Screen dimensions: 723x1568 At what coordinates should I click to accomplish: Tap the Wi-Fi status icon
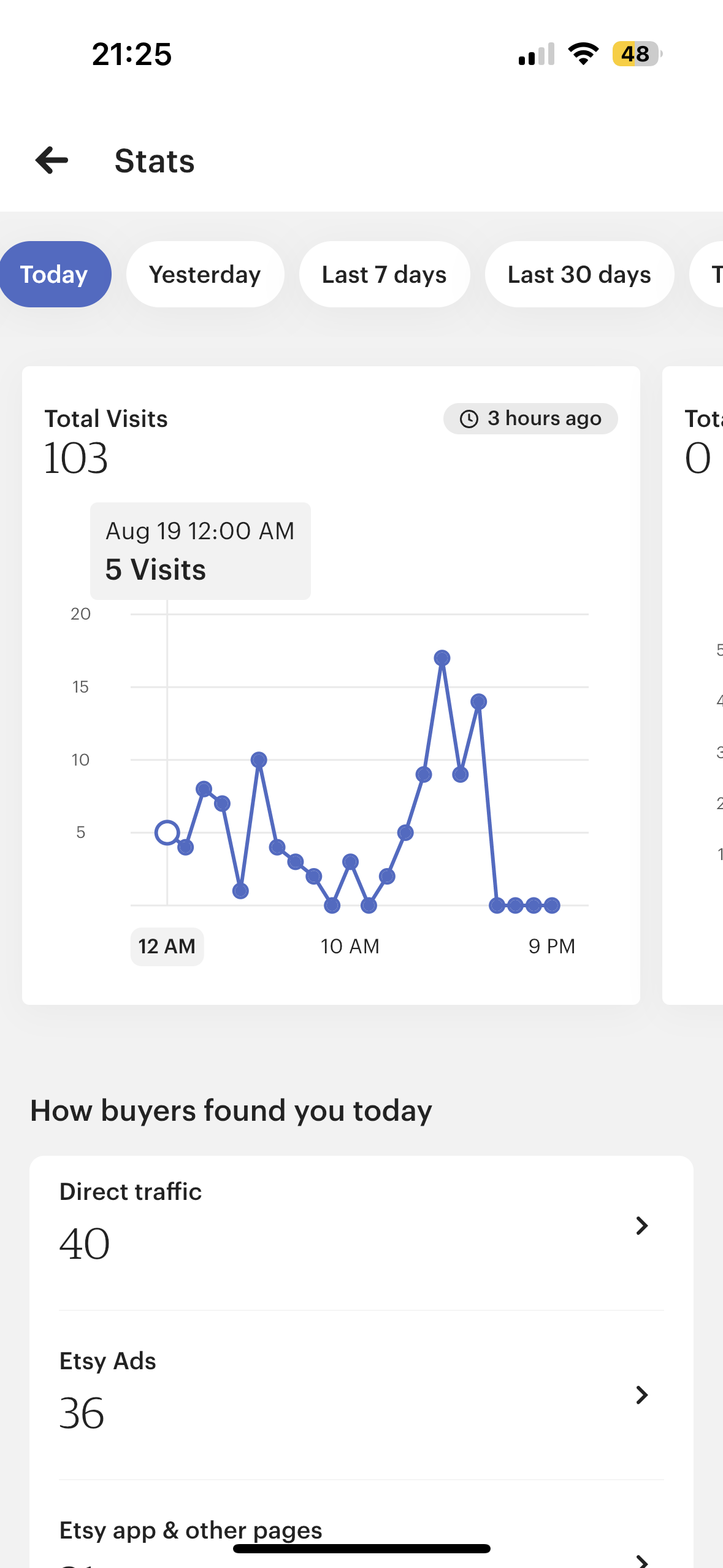(x=583, y=54)
